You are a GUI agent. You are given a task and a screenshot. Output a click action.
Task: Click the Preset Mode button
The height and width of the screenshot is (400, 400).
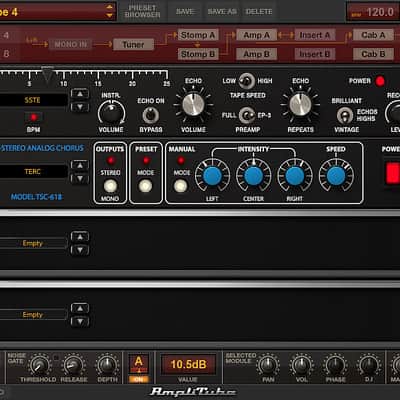click(145, 186)
